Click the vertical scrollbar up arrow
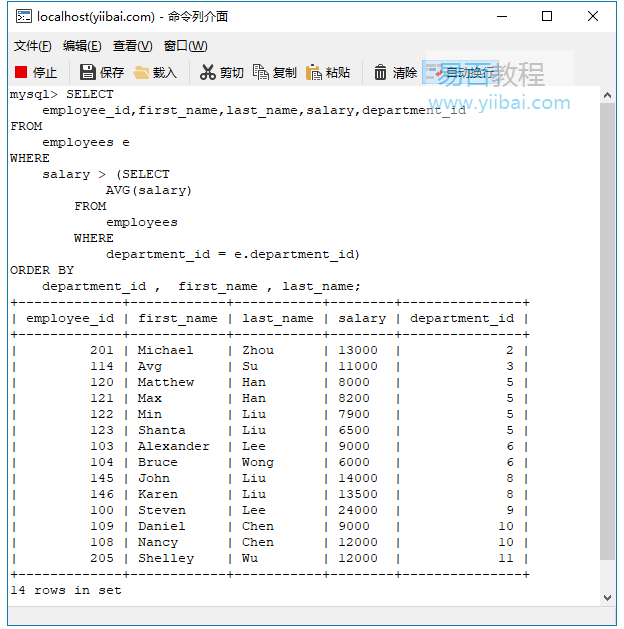The height and width of the screenshot is (629, 624). coord(607,95)
